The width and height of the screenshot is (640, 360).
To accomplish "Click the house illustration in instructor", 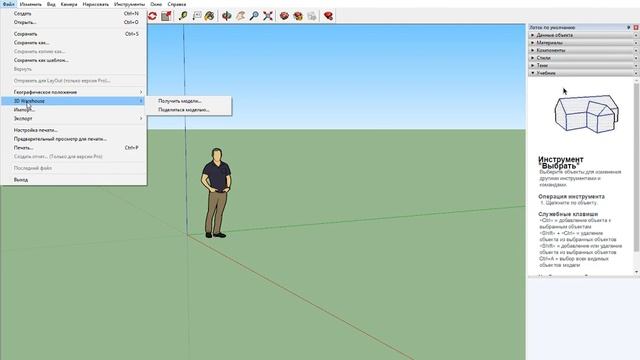I will (x=586, y=113).
